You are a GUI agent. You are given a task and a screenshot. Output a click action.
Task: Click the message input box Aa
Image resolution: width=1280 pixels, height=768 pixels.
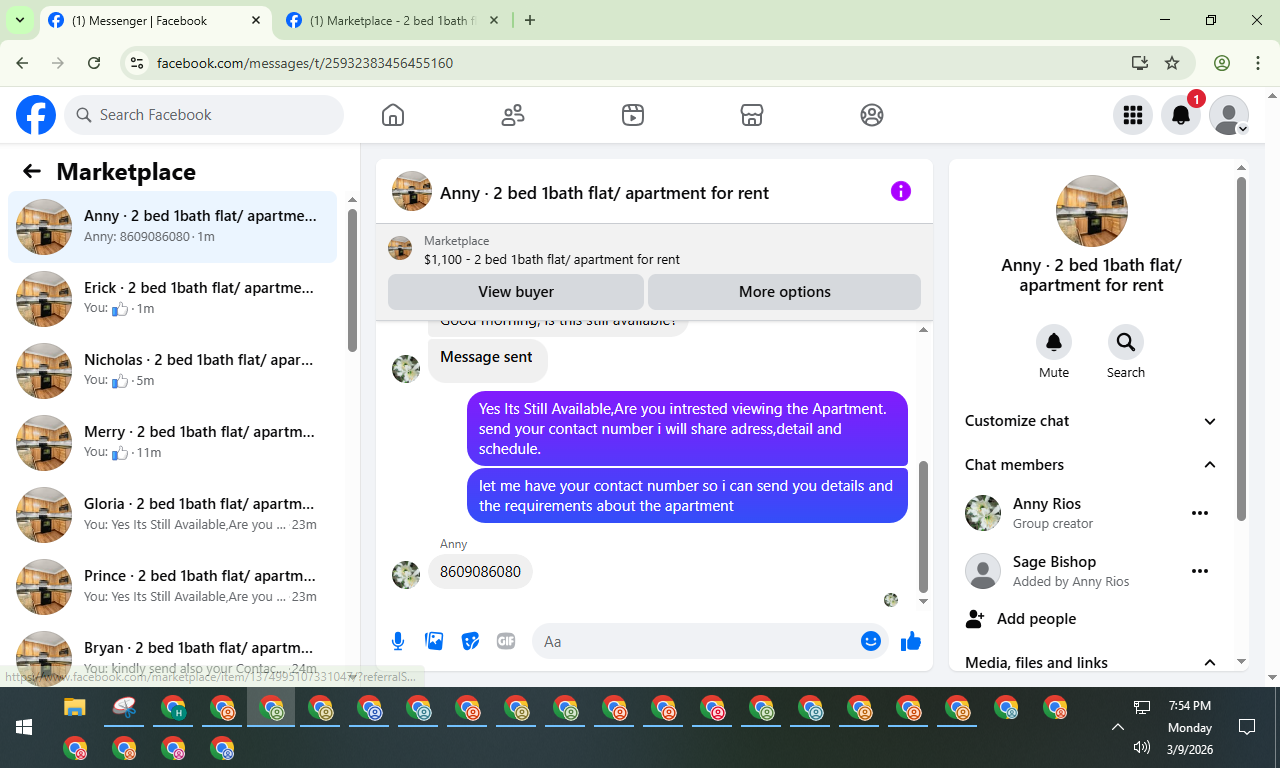696,641
